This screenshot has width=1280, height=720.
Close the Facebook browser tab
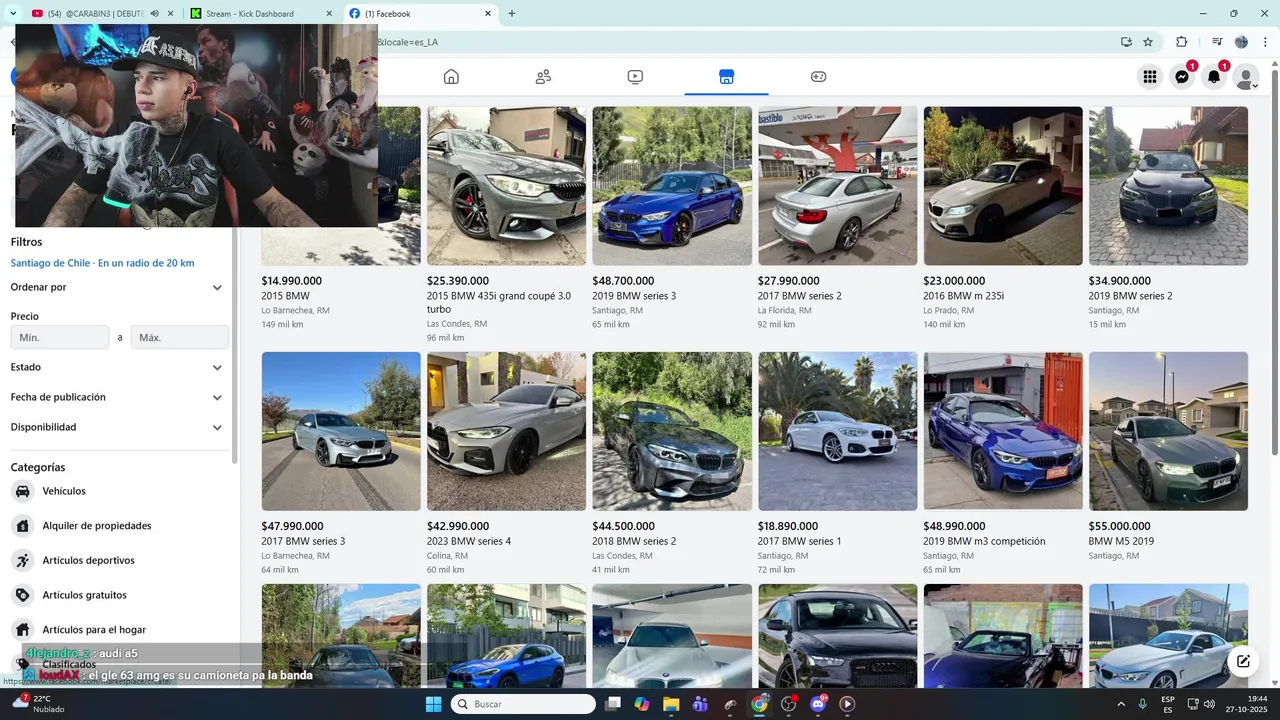click(487, 14)
